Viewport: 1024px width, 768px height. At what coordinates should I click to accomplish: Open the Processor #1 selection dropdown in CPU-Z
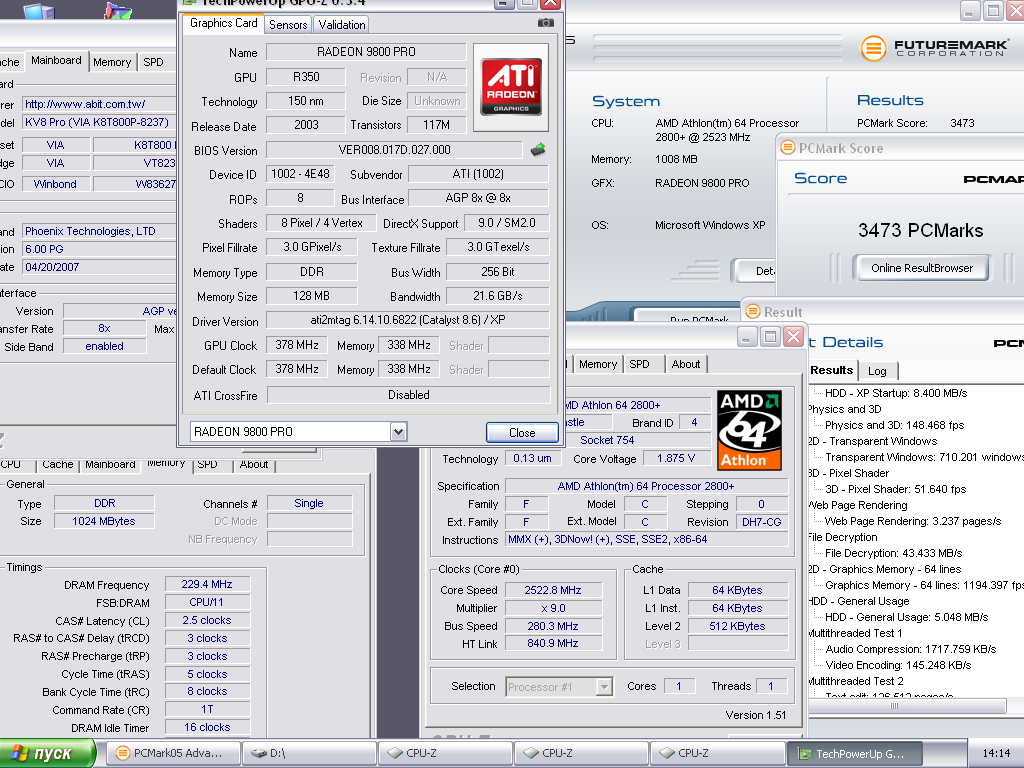pyautogui.click(x=604, y=686)
